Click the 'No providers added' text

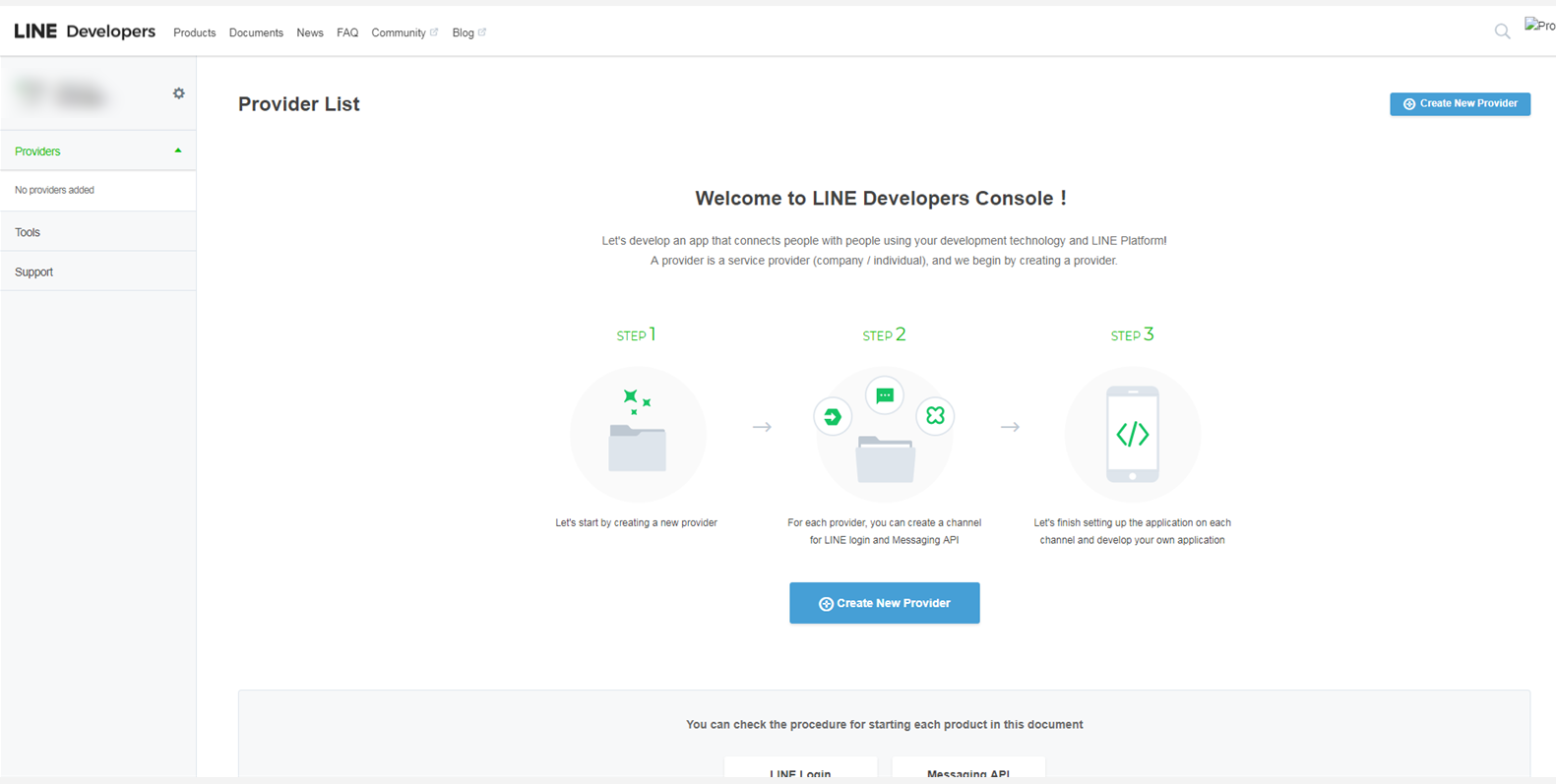(54, 190)
